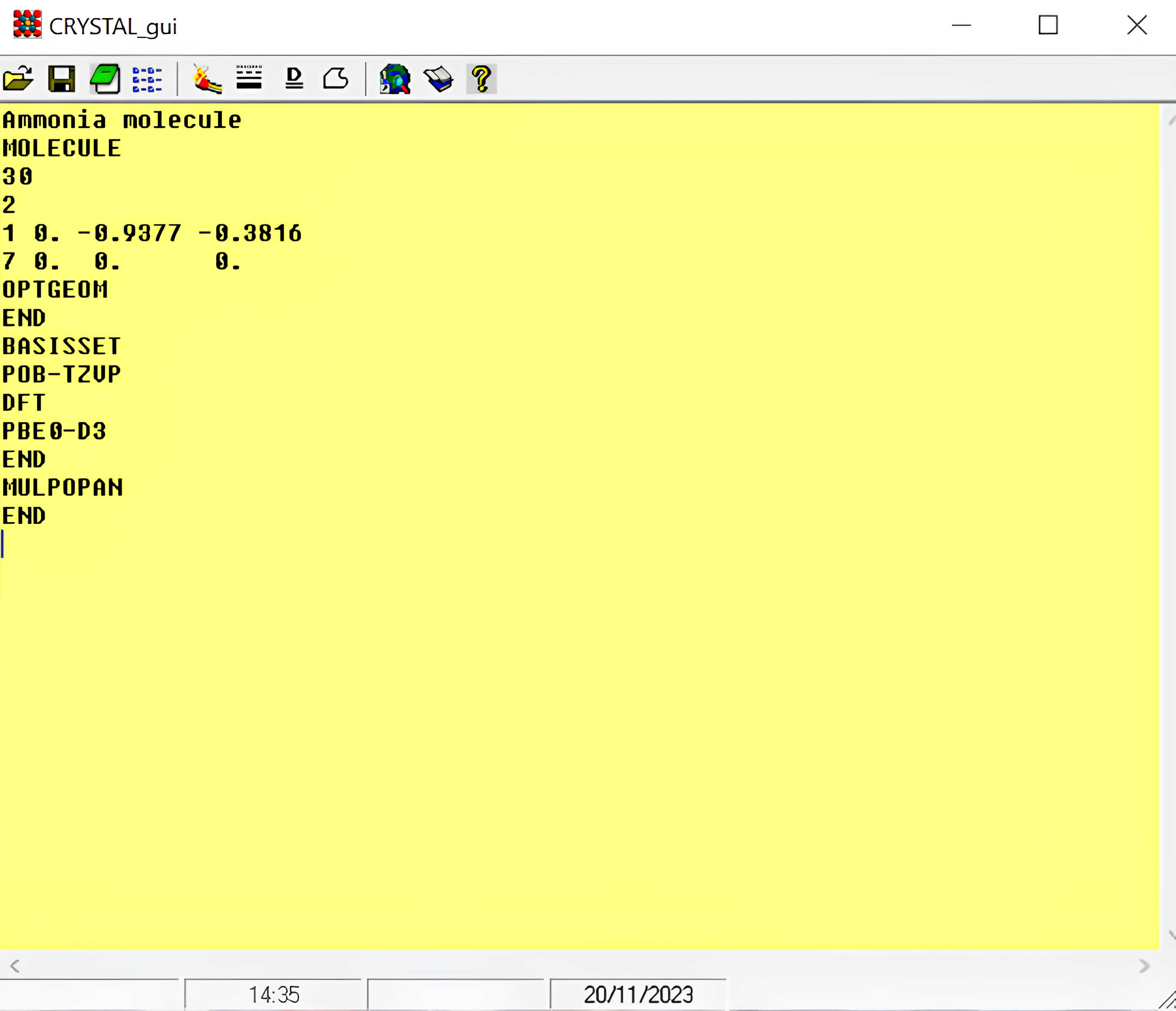Minimize the CRYSTAL_gui window
This screenshot has width=1176, height=1011.
961,25
